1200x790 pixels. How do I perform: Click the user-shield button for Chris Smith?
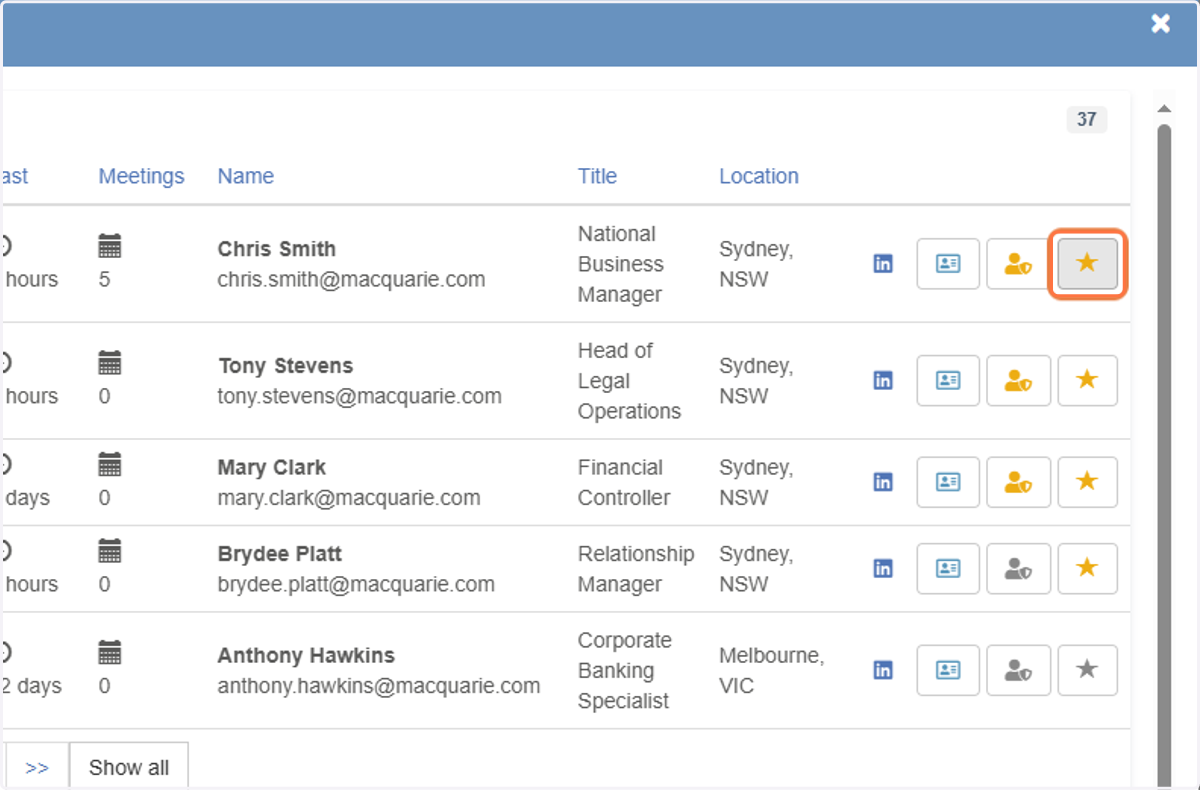coord(1018,264)
